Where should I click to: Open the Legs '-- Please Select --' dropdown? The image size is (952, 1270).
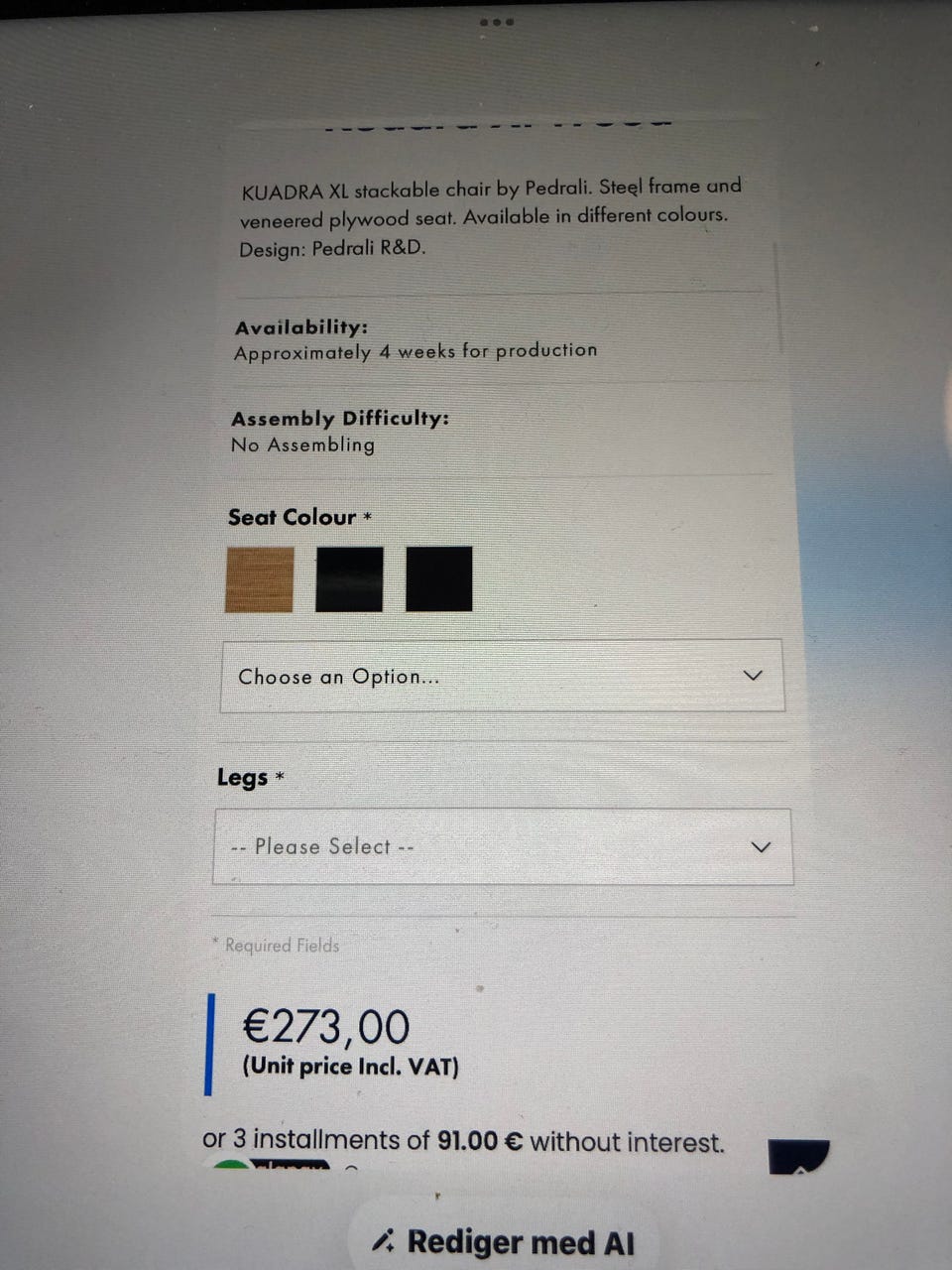503,846
